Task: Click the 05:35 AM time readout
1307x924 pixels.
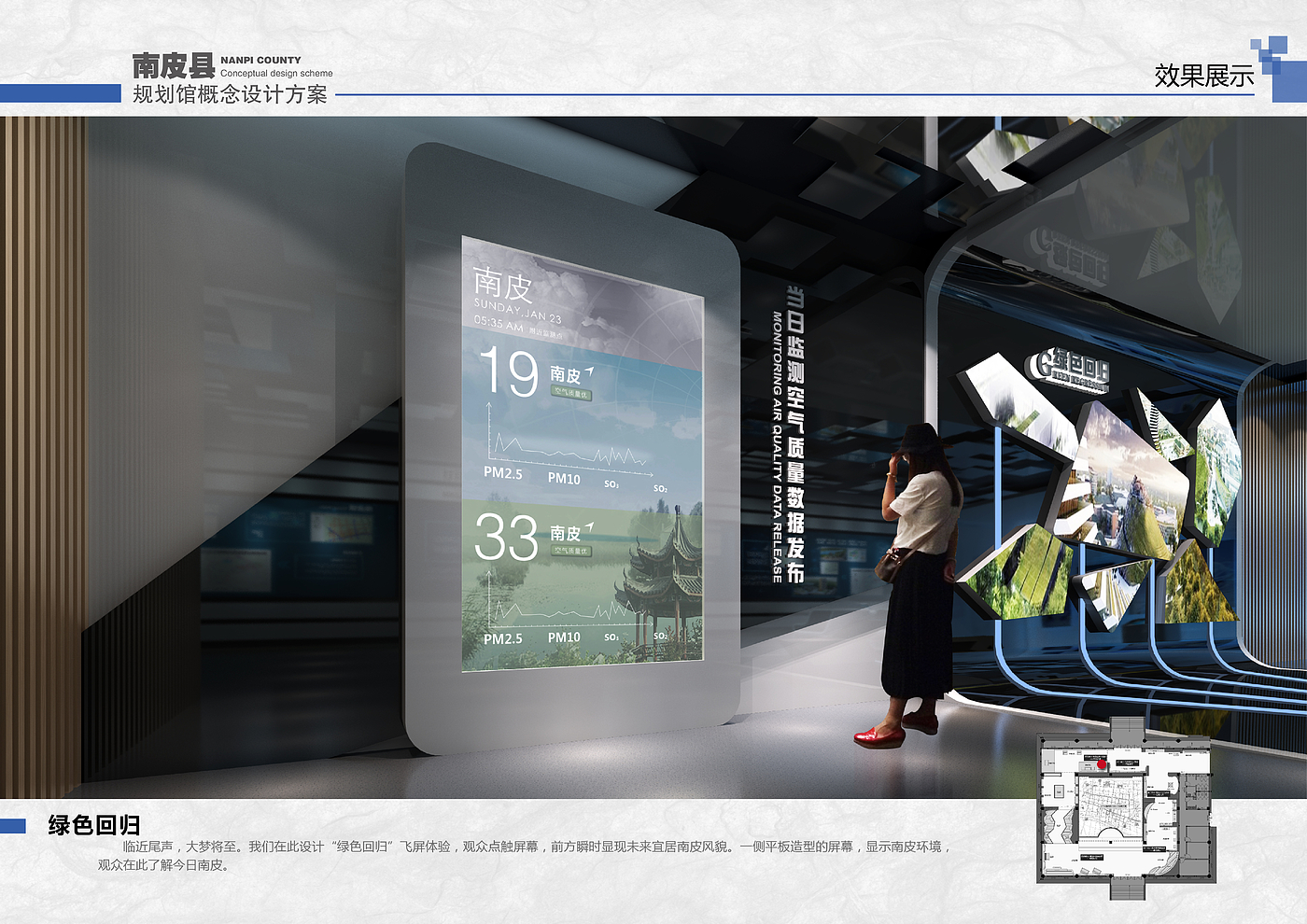Action: [x=499, y=324]
